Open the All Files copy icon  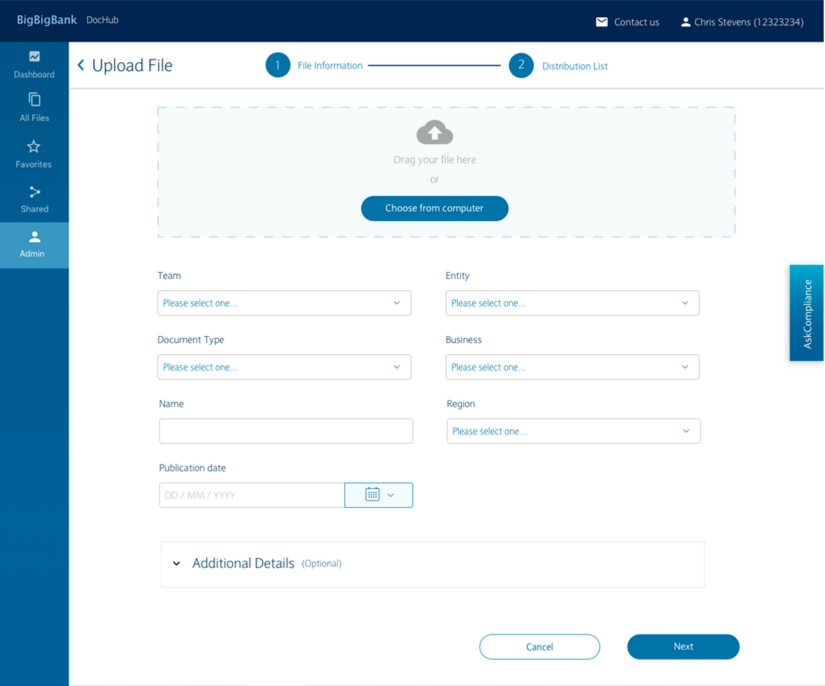pos(34,99)
